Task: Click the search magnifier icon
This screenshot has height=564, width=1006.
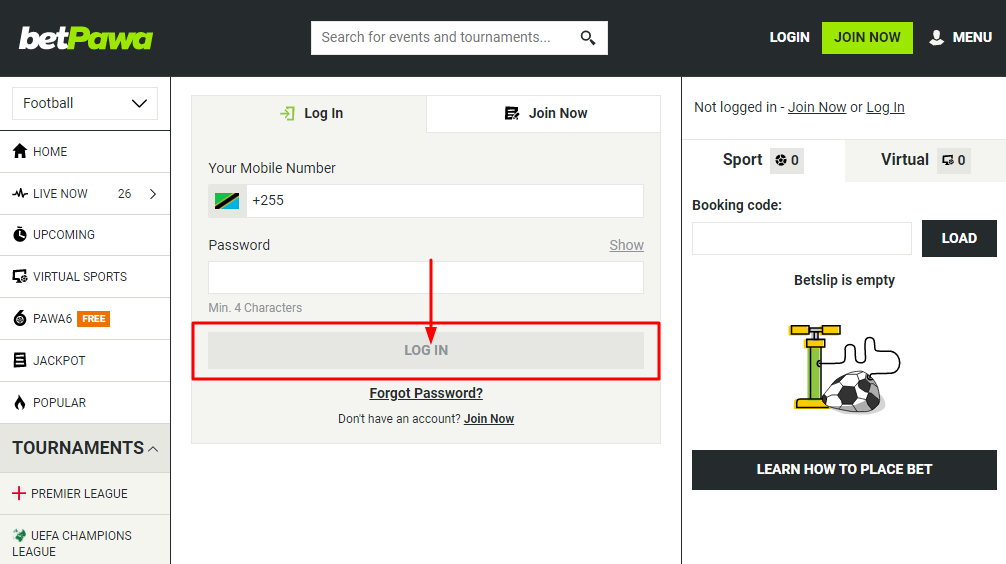Action: (x=588, y=38)
